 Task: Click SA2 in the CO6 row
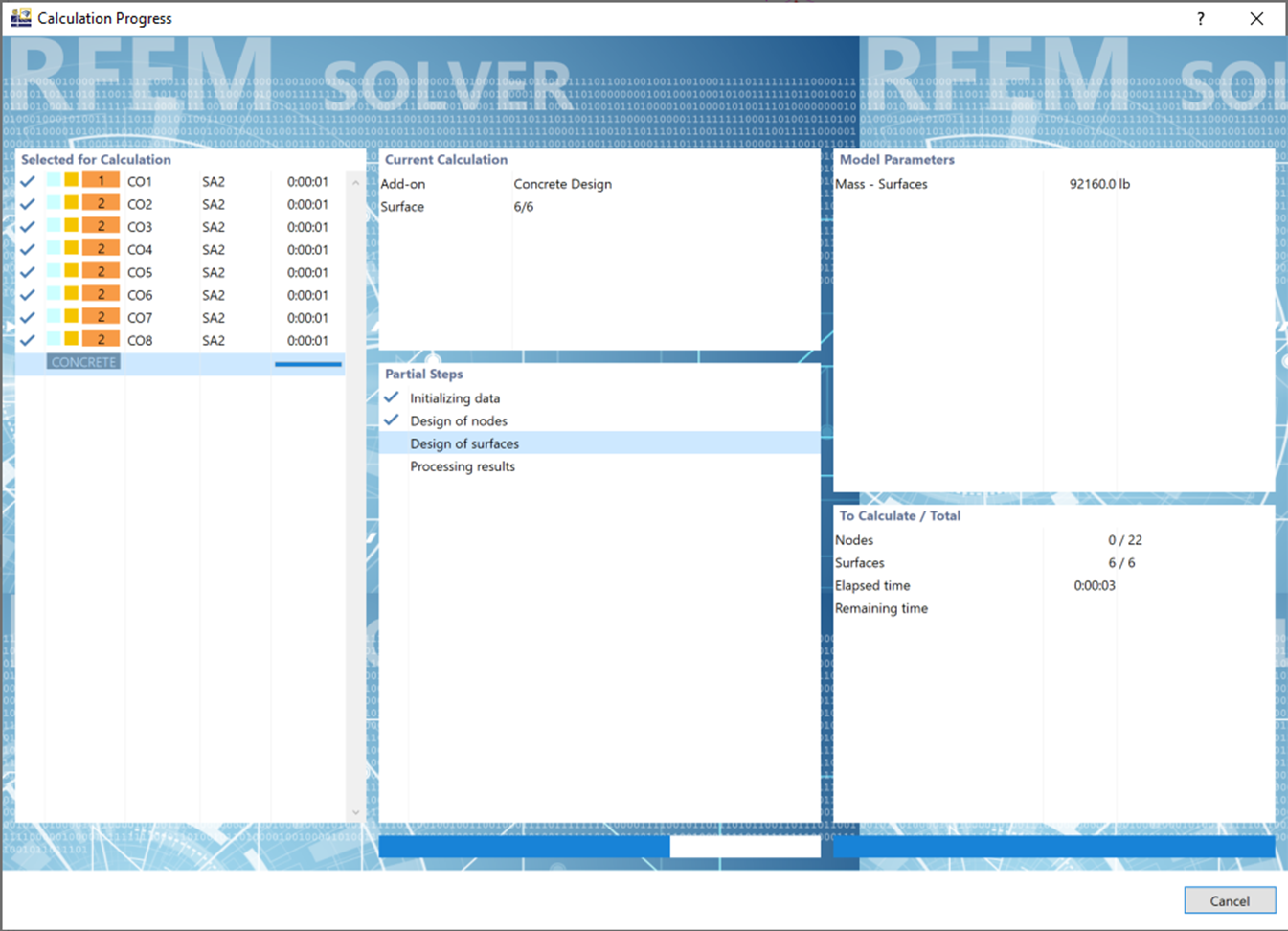pos(214,295)
